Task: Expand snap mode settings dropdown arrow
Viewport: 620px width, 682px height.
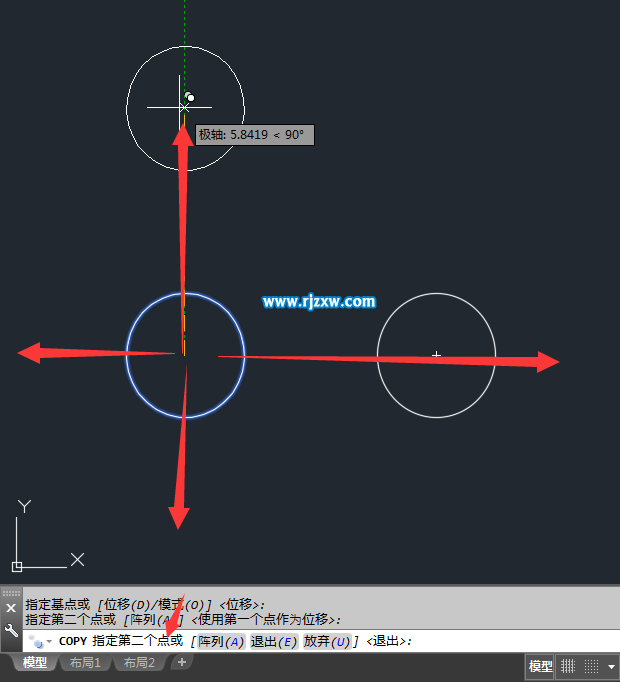Action: pyautogui.click(x=611, y=666)
